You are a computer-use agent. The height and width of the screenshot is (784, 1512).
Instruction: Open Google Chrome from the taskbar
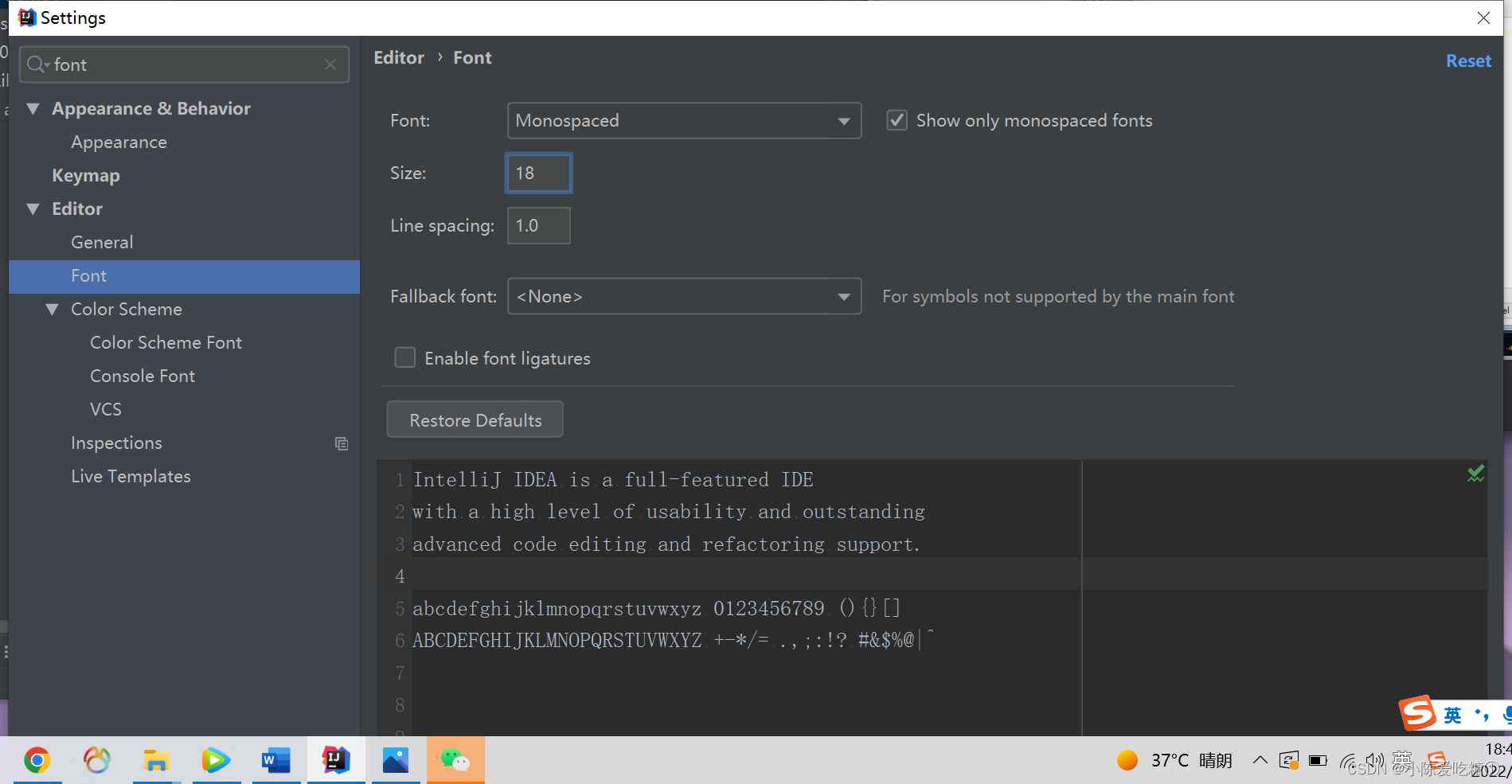pyautogui.click(x=37, y=760)
